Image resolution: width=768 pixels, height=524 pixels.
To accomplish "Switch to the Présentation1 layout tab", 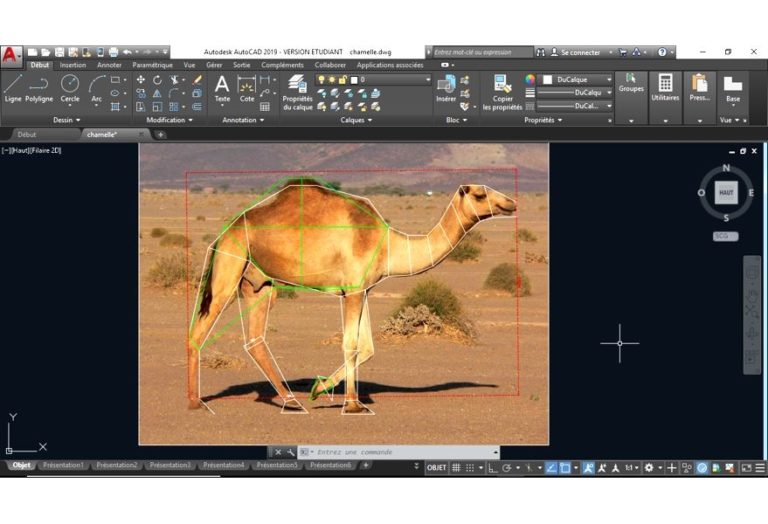I will [x=63, y=465].
